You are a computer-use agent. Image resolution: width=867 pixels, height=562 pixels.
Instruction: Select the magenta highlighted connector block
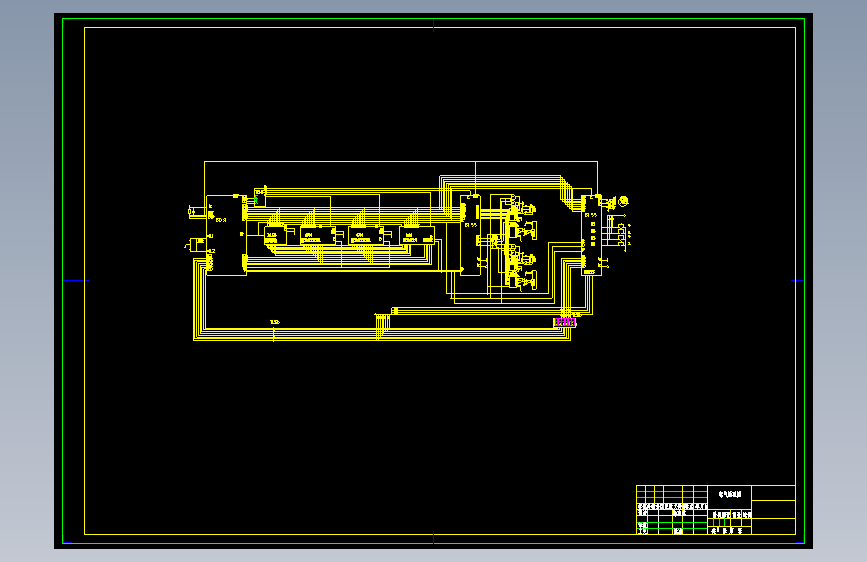(x=565, y=322)
